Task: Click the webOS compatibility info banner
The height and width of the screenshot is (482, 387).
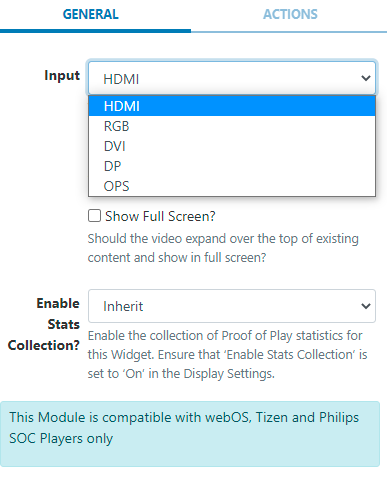Action: pos(190,434)
